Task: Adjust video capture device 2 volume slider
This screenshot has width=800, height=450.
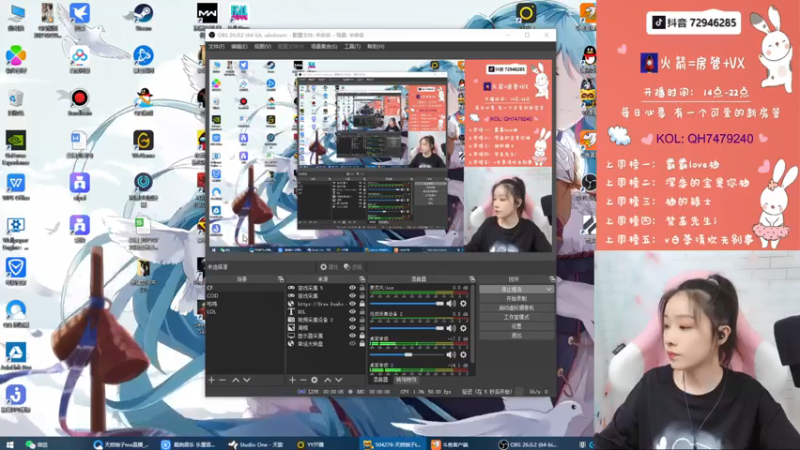Action: click(407, 329)
